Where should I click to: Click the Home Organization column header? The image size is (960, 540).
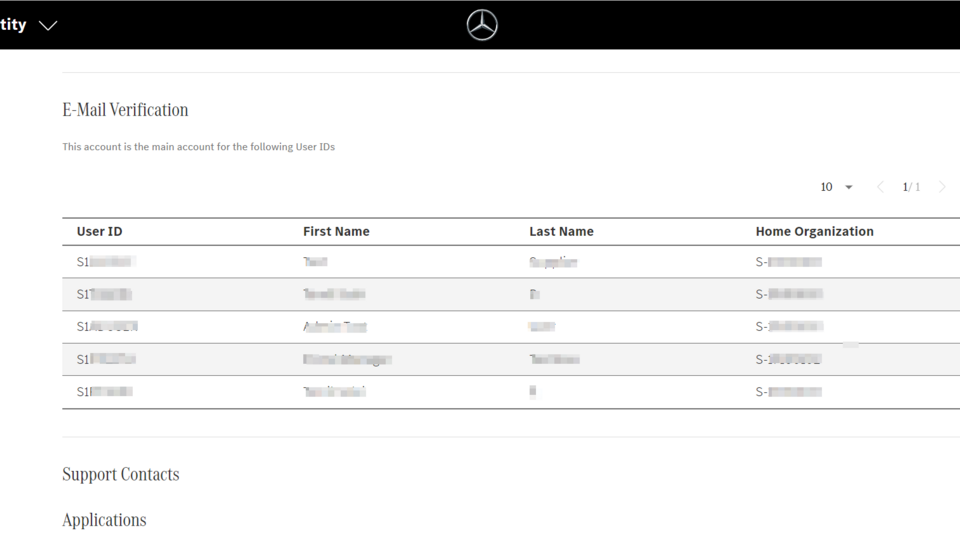[814, 231]
